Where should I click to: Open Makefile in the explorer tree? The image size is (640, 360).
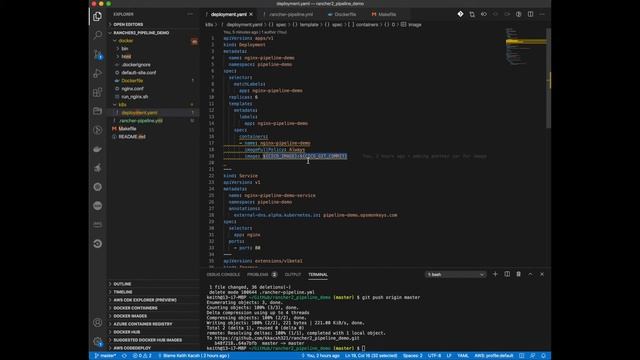127,129
